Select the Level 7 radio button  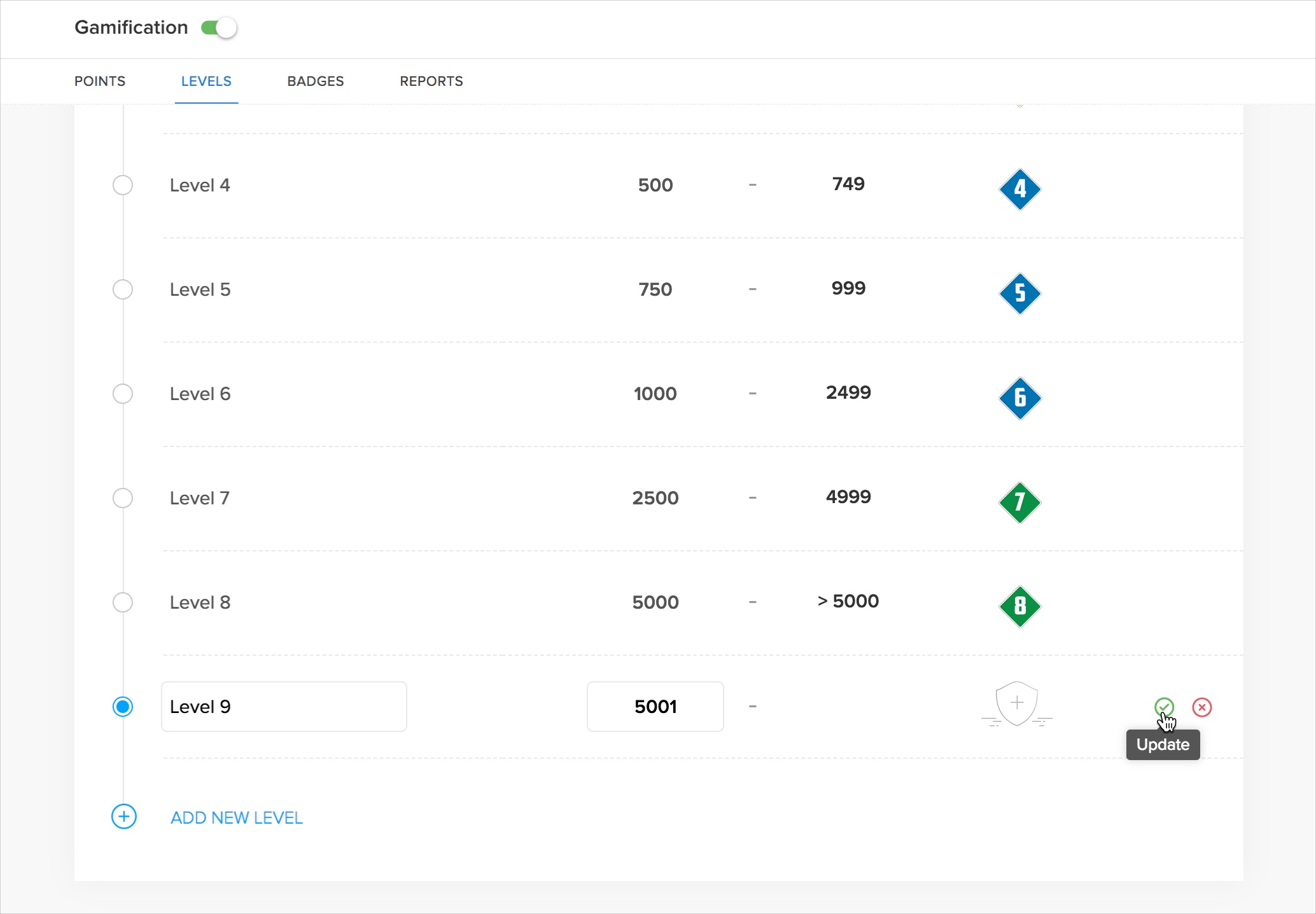122,498
